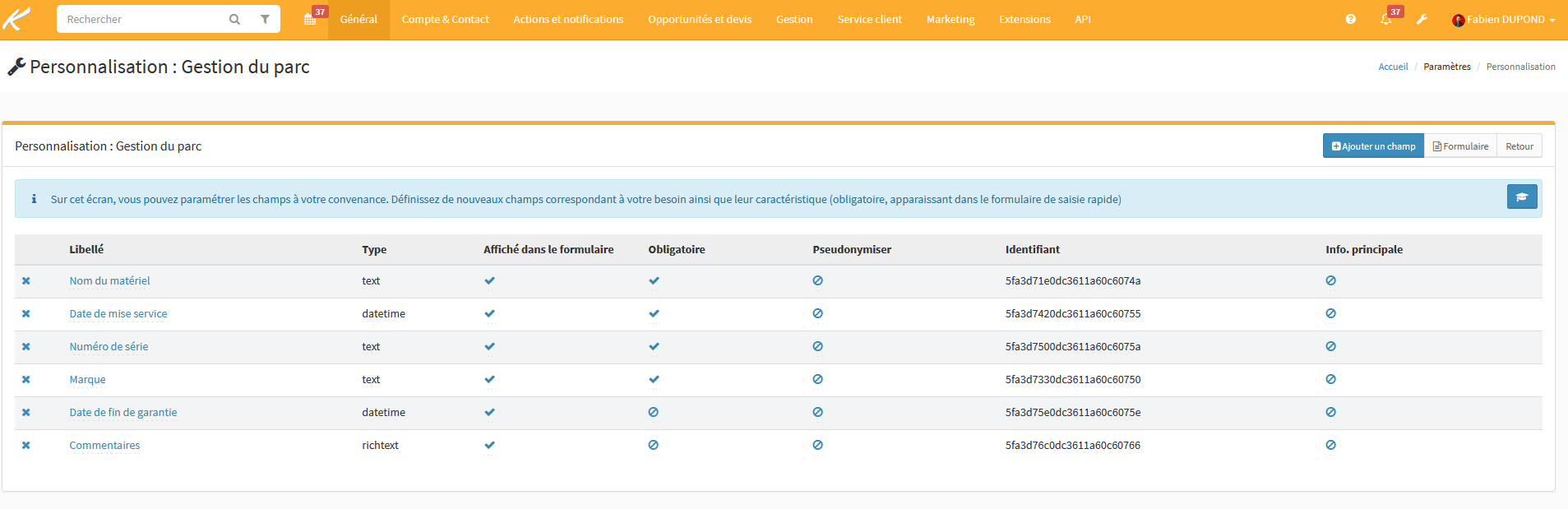
Task: Toggle Pseudonymiser for Commentaires
Action: point(817,445)
